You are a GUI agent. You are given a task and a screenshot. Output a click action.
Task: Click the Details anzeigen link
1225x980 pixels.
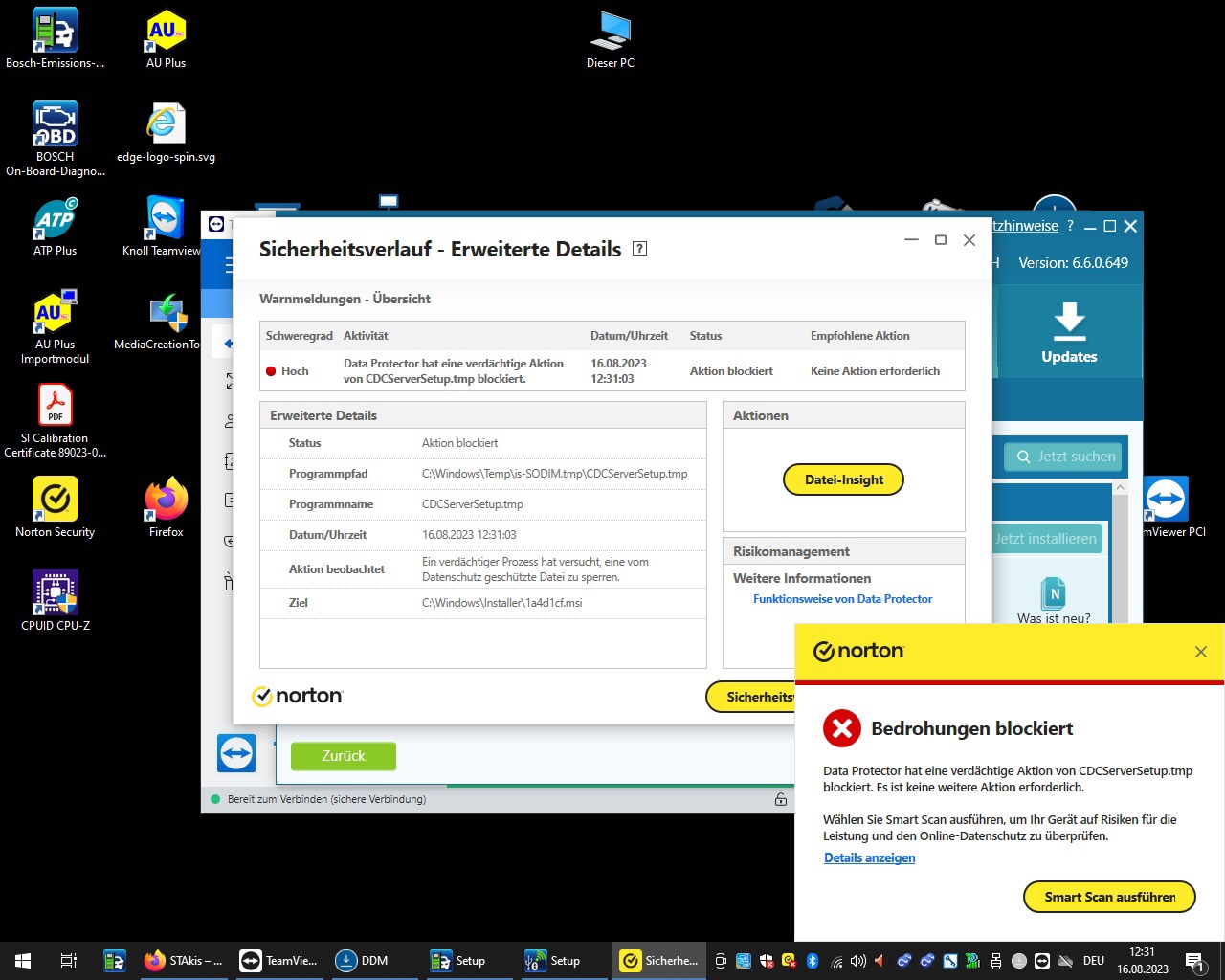point(869,858)
